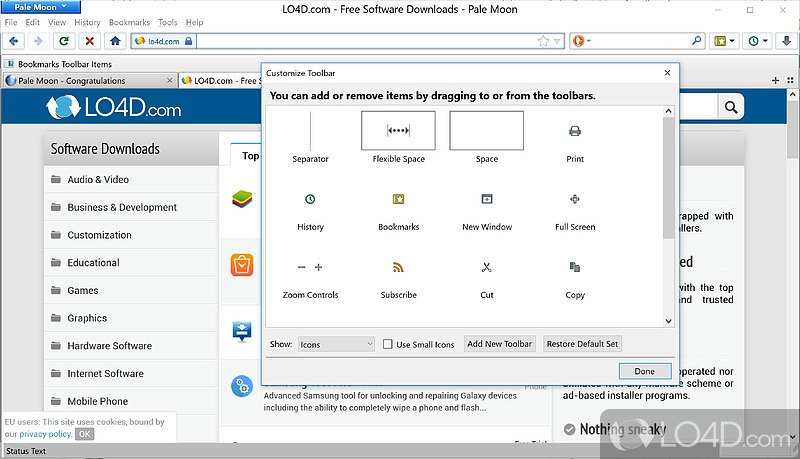The image size is (800, 459).
Task: Click the Customize Toolbar scroll down arrow
Action: 668,321
